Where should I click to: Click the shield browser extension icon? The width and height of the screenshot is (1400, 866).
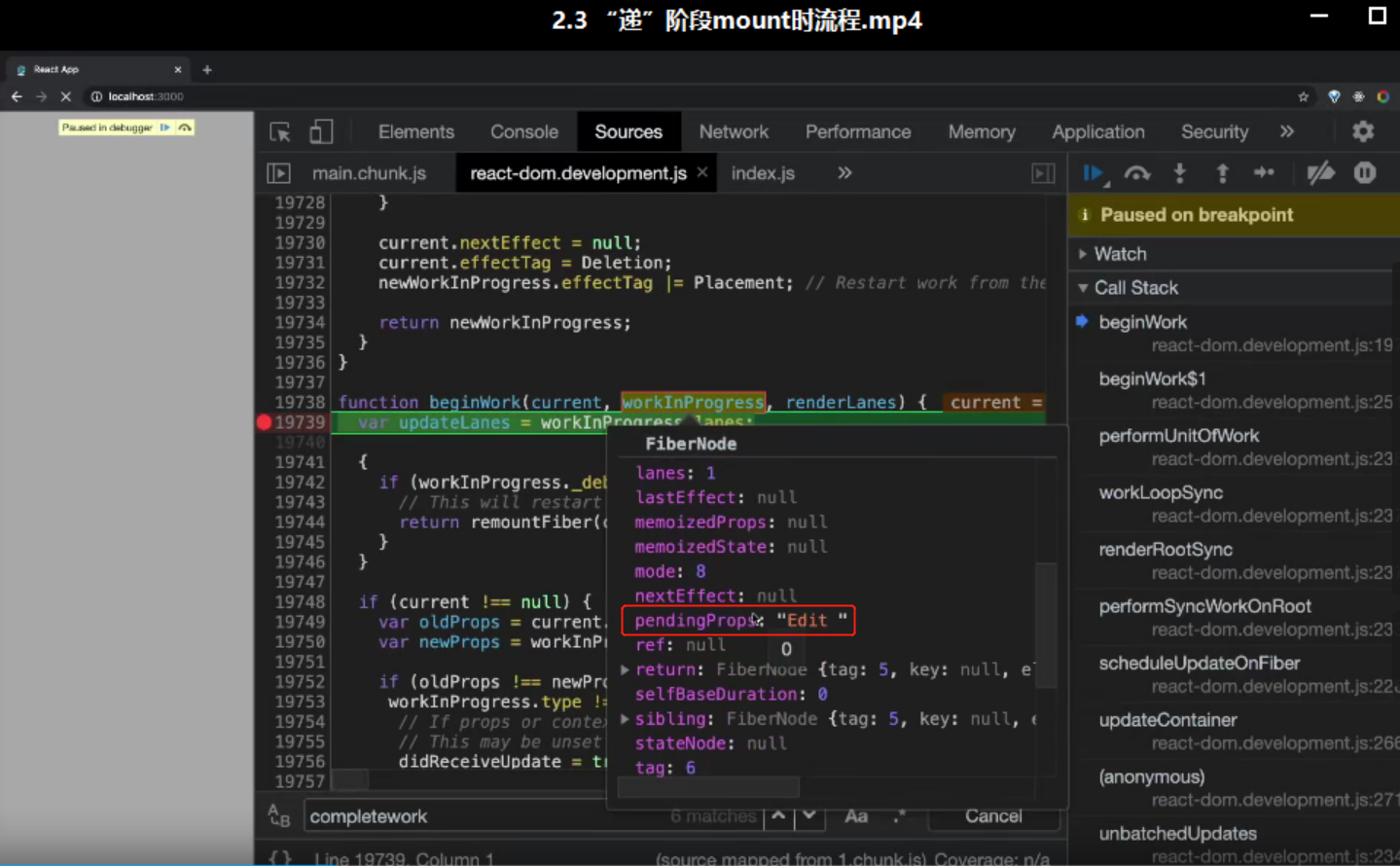pyautogui.click(x=1334, y=96)
